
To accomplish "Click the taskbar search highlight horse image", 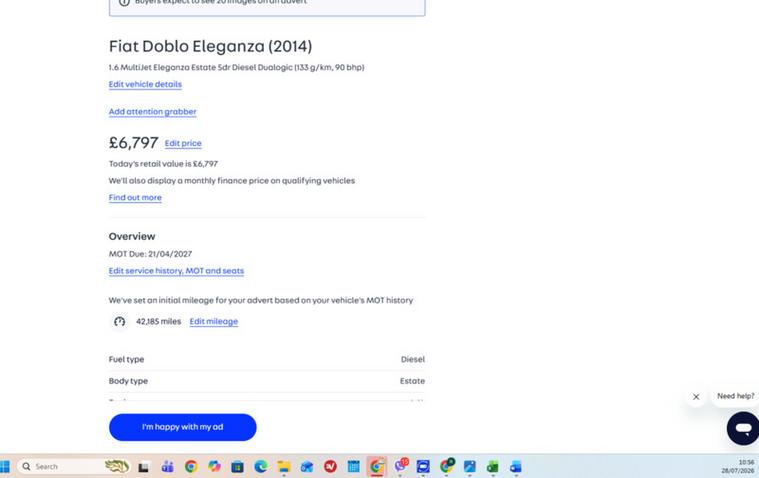I will (x=117, y=466).
